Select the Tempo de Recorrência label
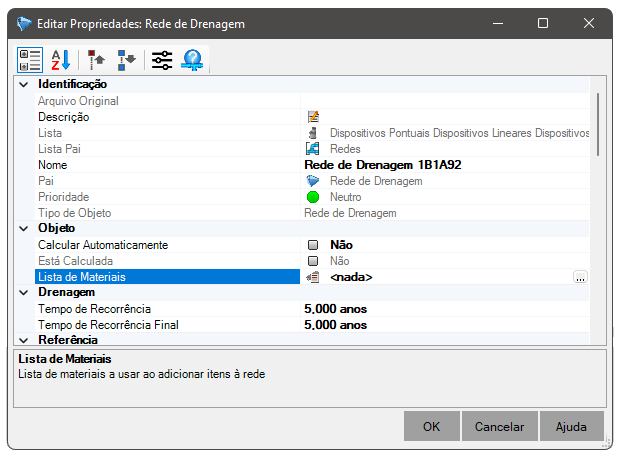Screen dimensions: 621x461 [94, 309]
